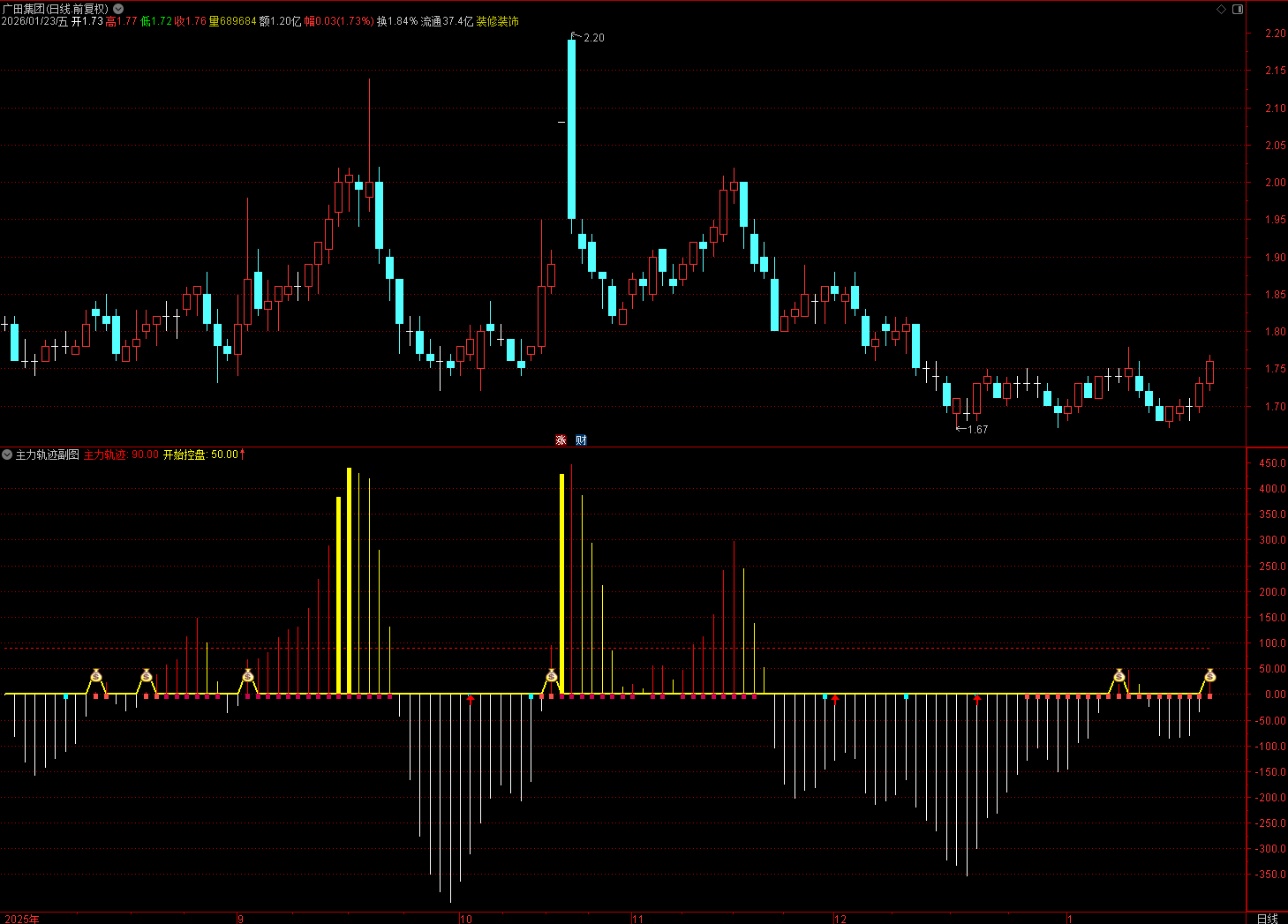The height and width of the screenshot is (924, 1288).
Task: Click the 日线 period label at bottom right
Action: pos(1267,919)
